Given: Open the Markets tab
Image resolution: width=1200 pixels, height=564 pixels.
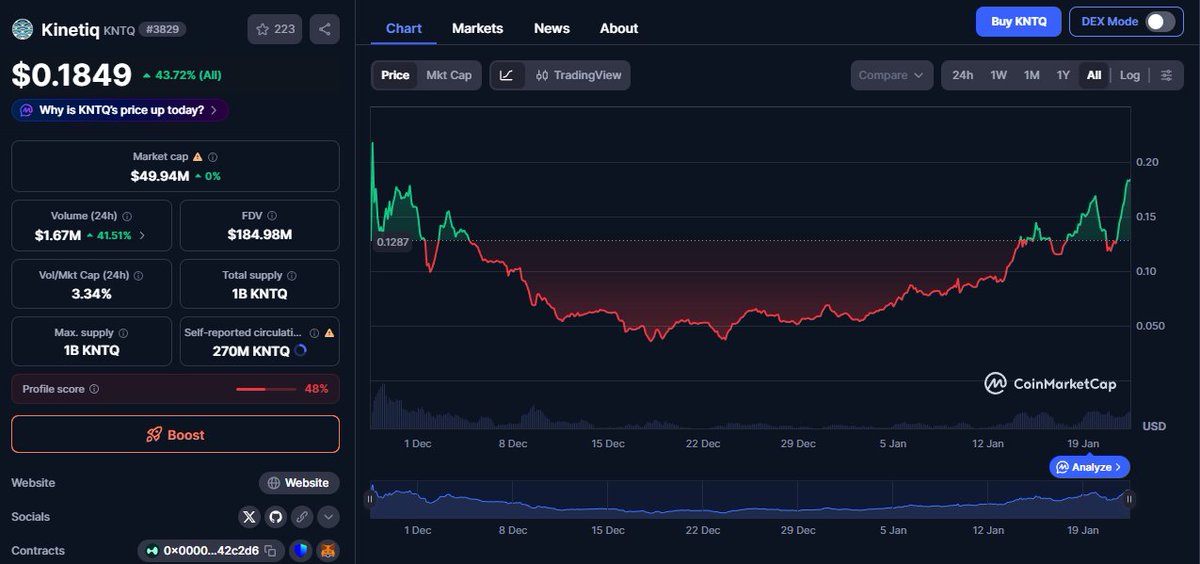Looking at the screenshot, I should pos(477,28).
